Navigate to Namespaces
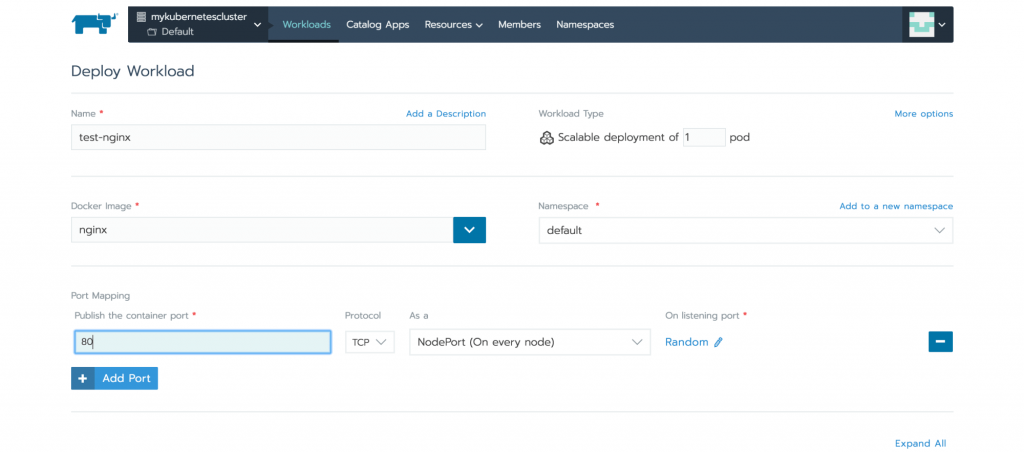Viewport: 1024px width, 453px height. pyautogui.click(x=585, y=25)
